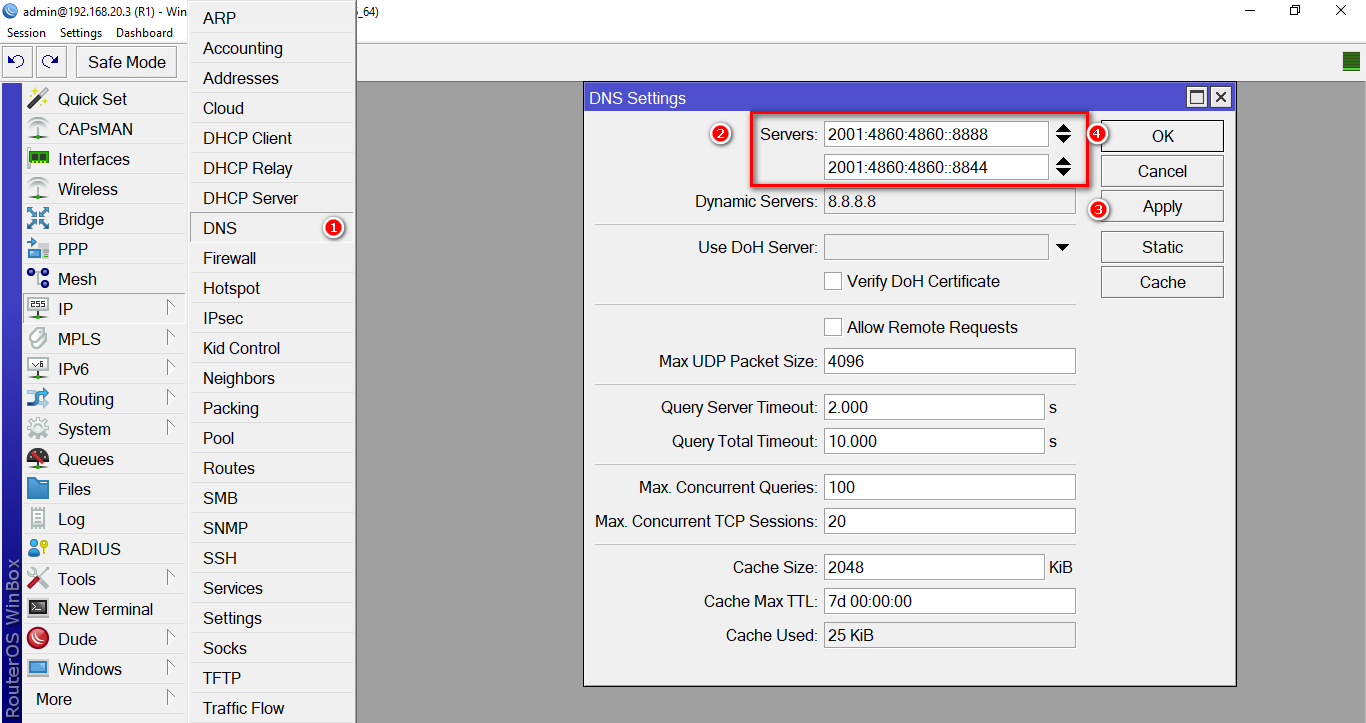Tick the Allow Remote Requests checkbox

click(x=832, y=327)
